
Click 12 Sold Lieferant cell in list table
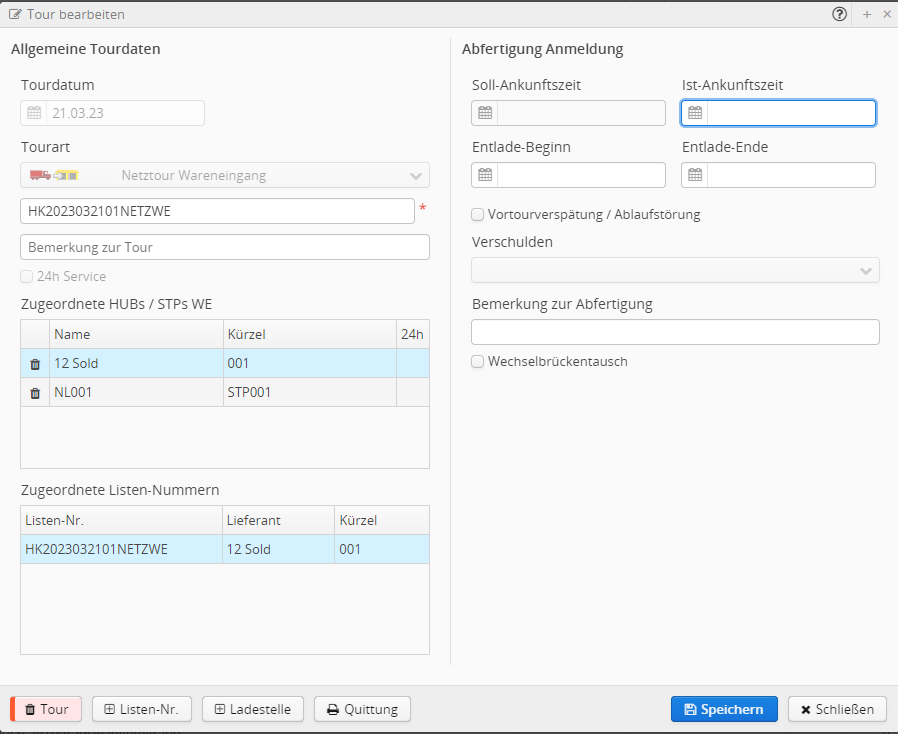coord(278,550)
